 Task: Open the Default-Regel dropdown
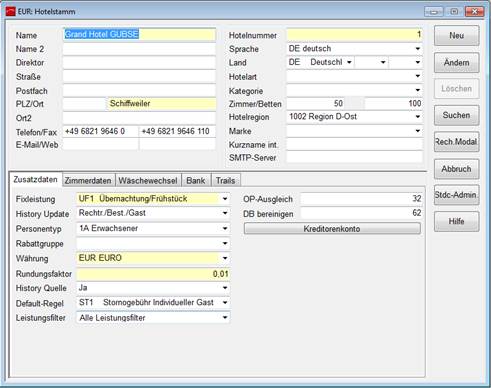[225, 303]
